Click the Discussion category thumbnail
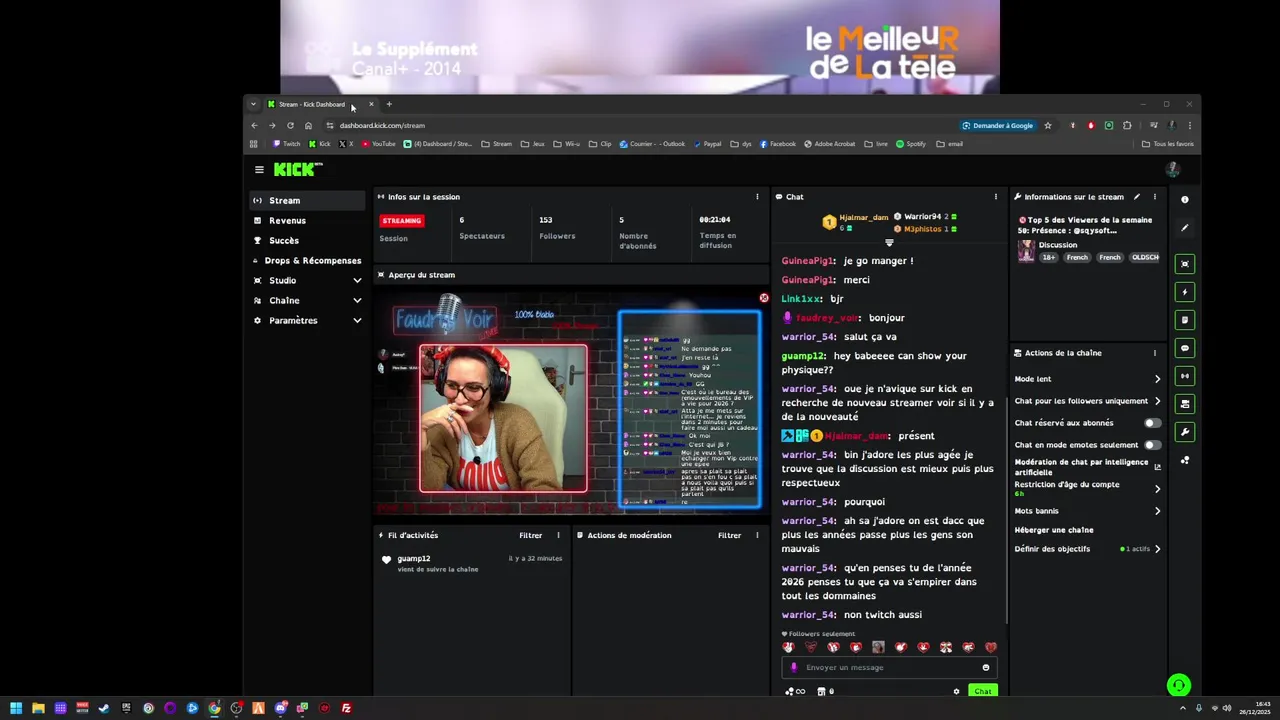This screenshot has width=1280, height=720. point(1026,251)
